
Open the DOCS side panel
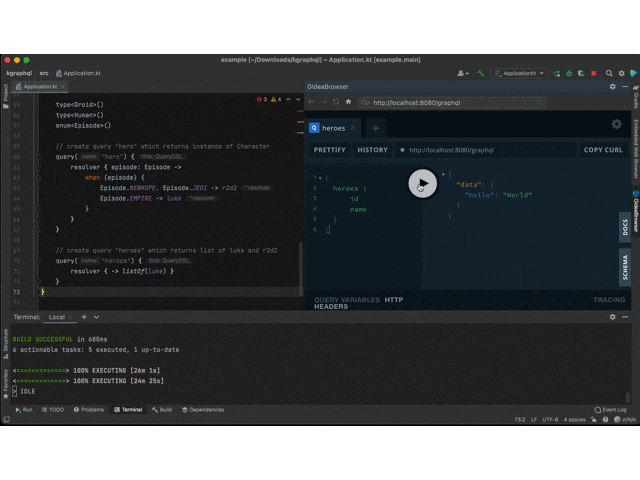pyautogui.click(x=625, y=227)
